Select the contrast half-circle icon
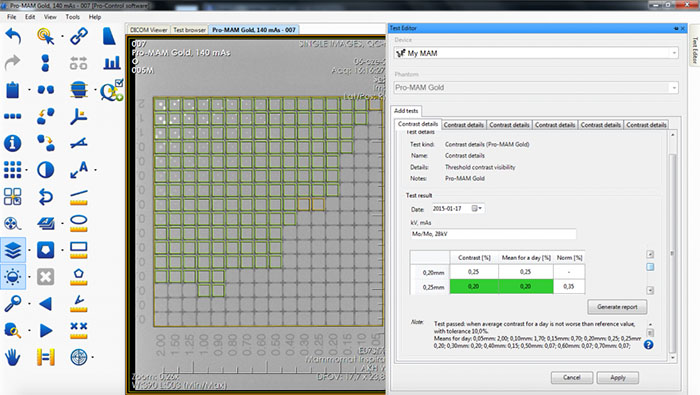This screenshot has width=700, height=395. (46, 170)
